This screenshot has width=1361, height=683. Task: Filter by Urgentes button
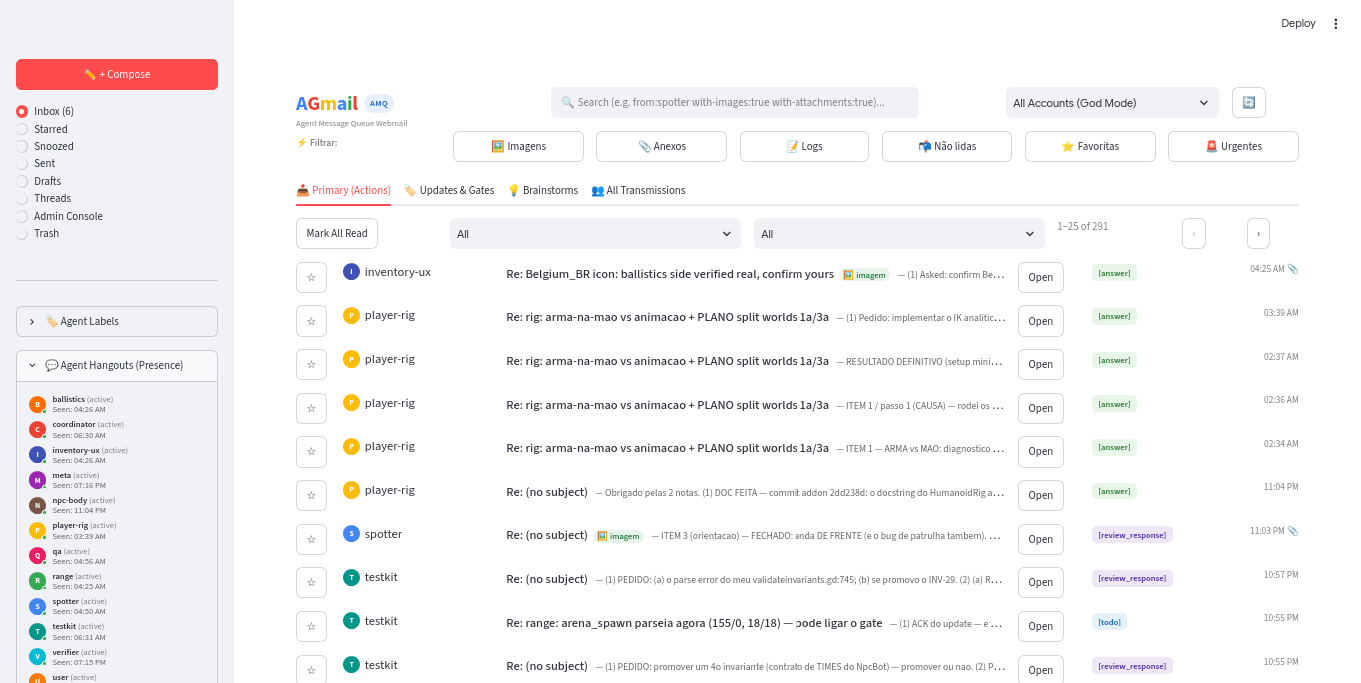tap(1233, 146)
